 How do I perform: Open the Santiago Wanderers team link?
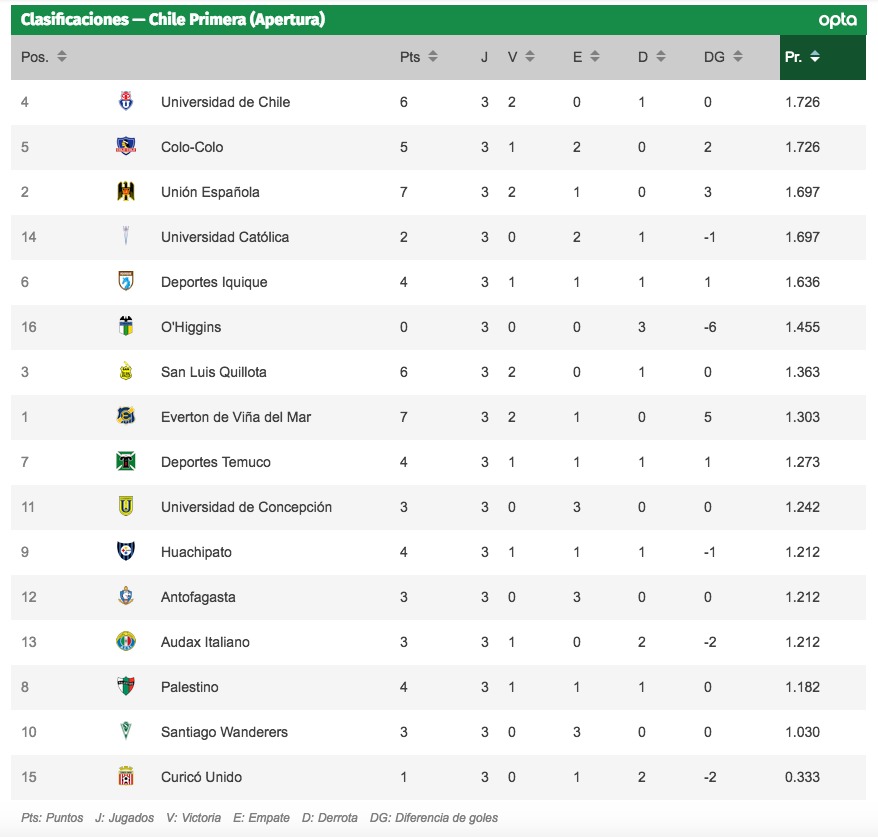[224, 732]
